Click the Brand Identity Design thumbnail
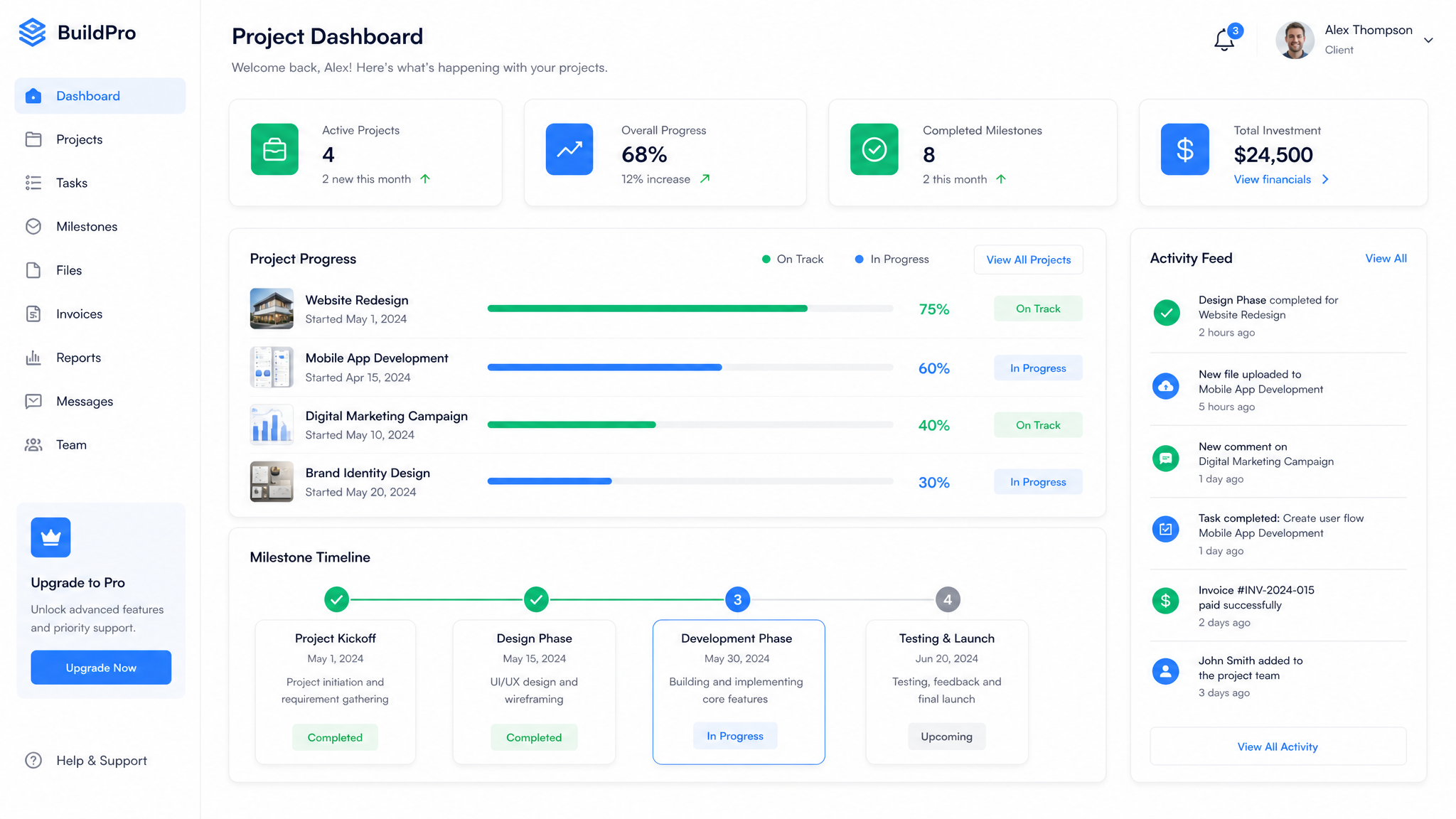Screen dimensions: 1456x819 coord(272,482)
